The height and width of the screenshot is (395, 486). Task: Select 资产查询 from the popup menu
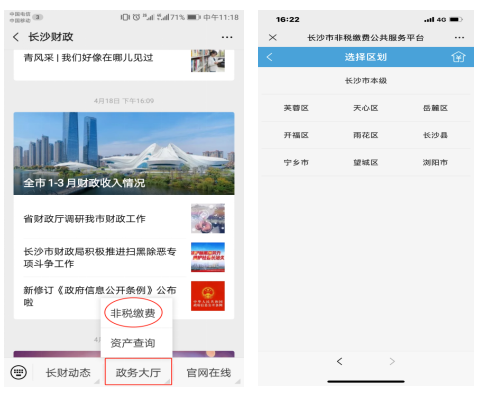(x=133, y=343)
